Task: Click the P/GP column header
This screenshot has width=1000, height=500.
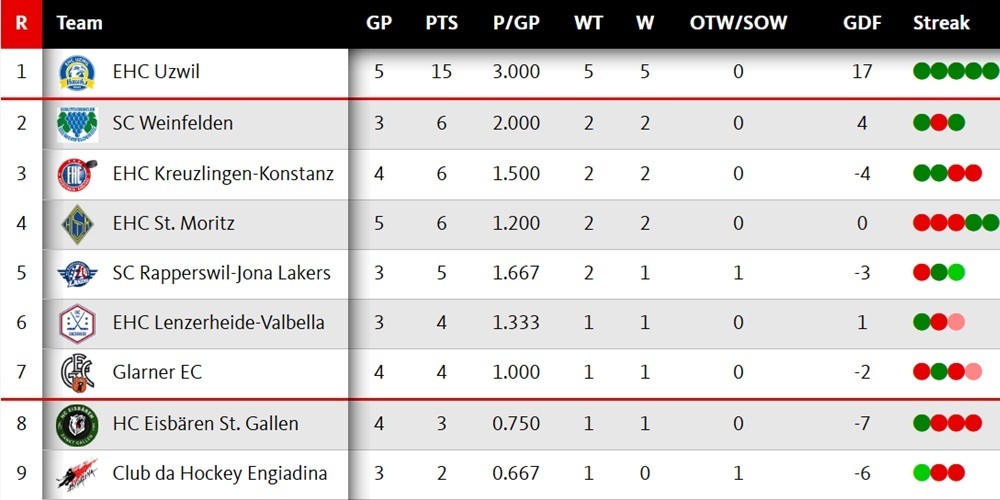Action: [516, 23]
